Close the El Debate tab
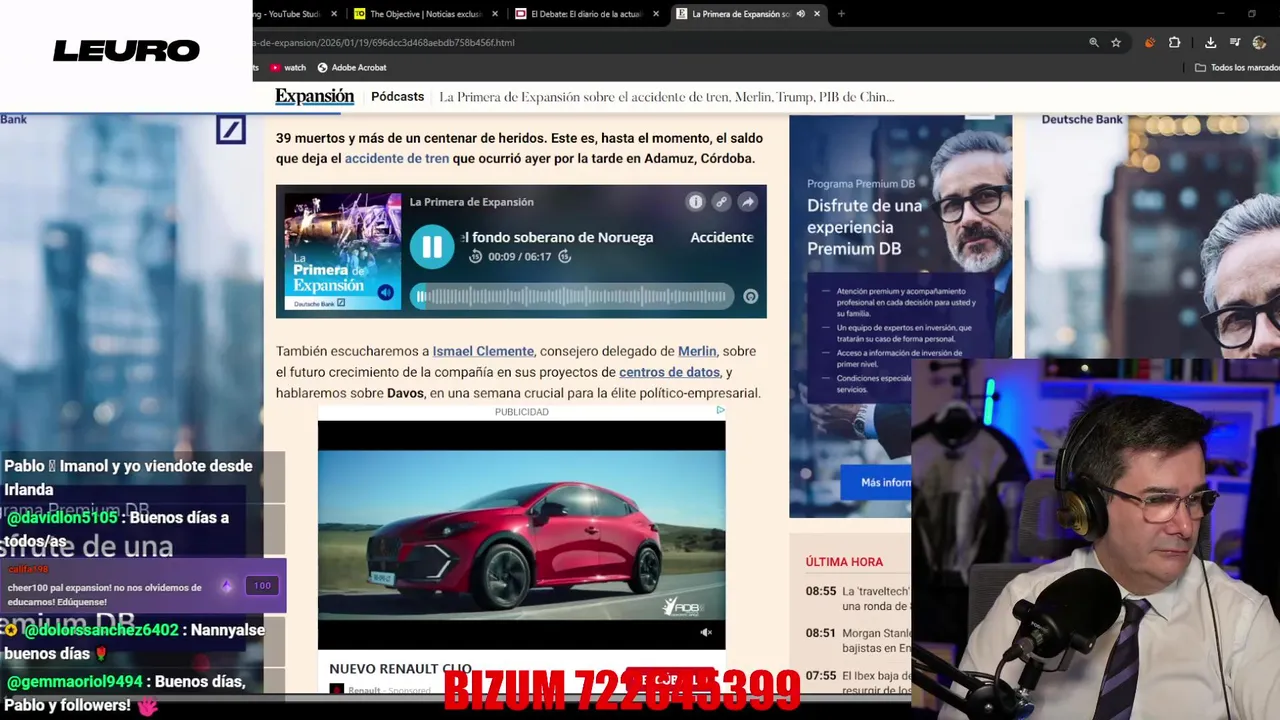Image resolution: width=1280 pixels, height=720 pixels. tap(656, 14)
